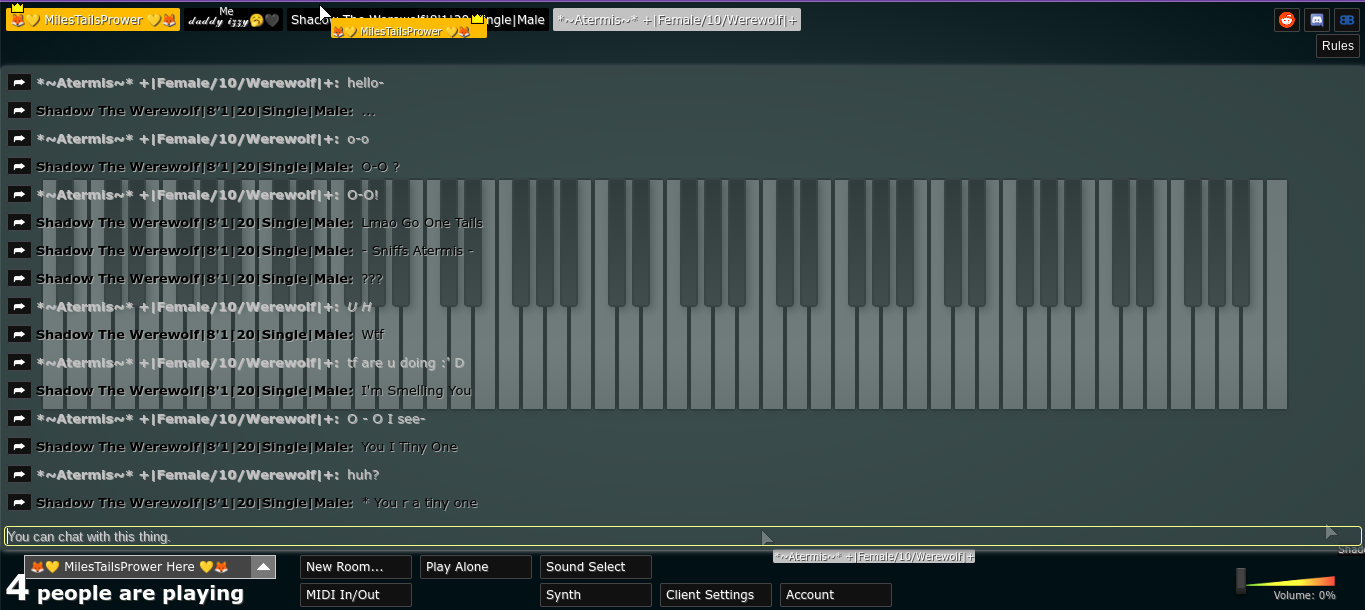Reply to '- Sniffs Atermis -' via arrow
Viewport: 1365px width, 610px height.
coord(19,251)
